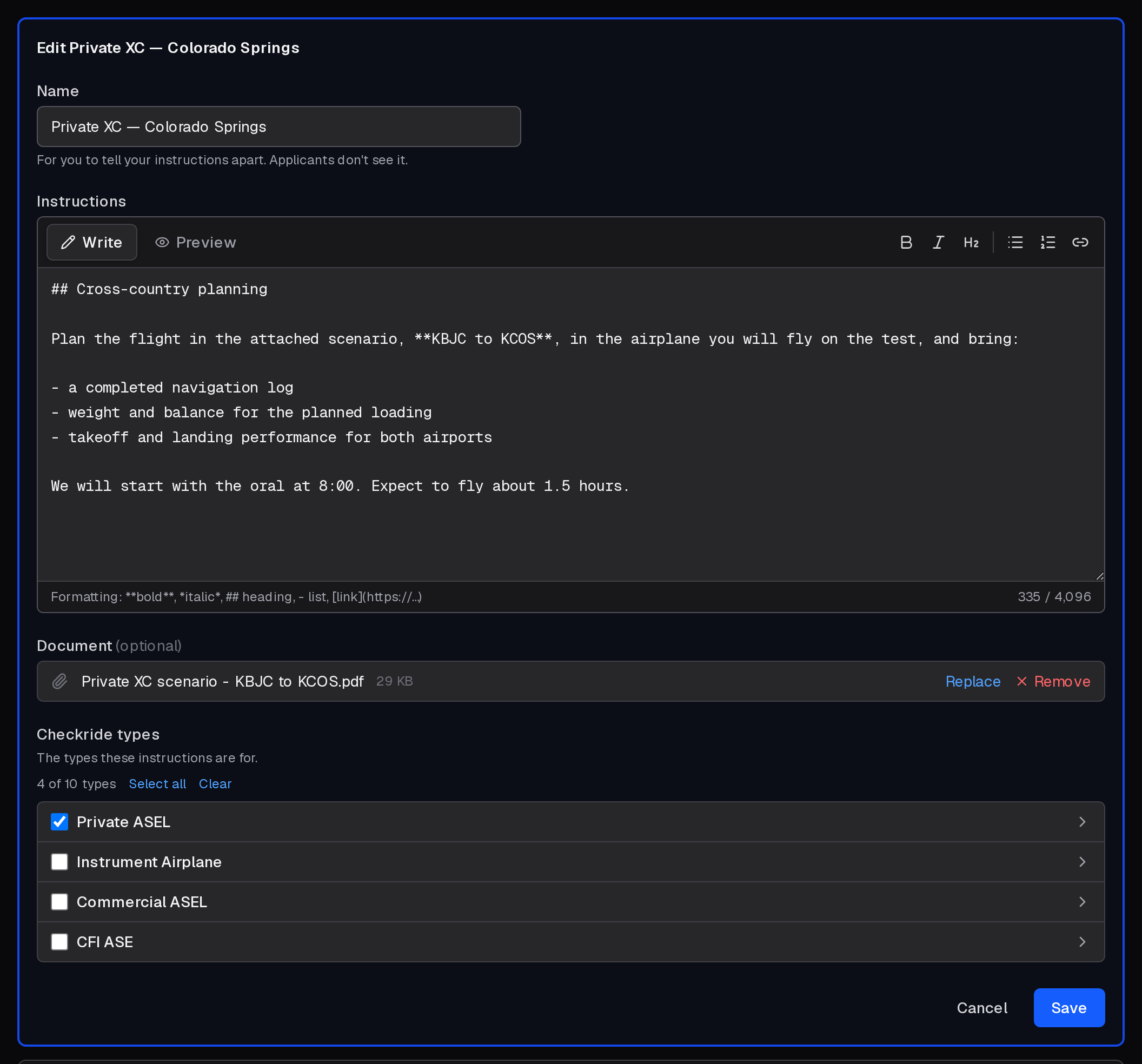Image resolution: width=1142 pixels, height=1064 pixels.
Task: Apply italic formatting in the editor toolbar
Action: [938, 242]
